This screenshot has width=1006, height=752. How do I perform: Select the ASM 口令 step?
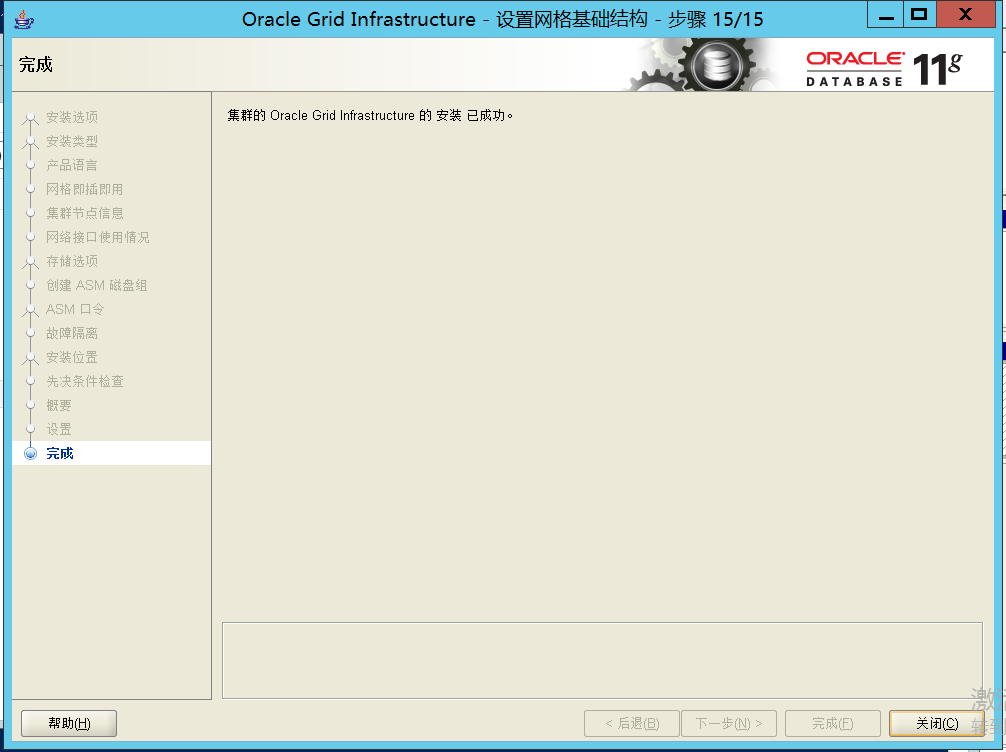coord(75,309)
